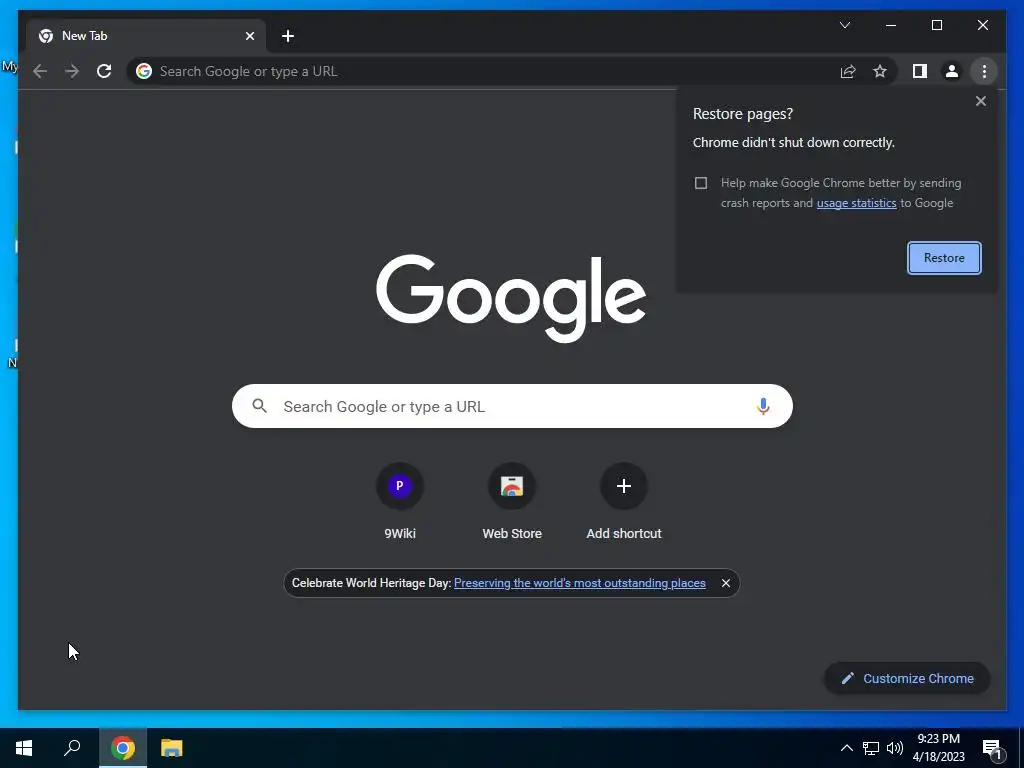The width and height of the screenshot is (1024, 768).
Task: Click Customize Chrome button
Action: tap(907, 679)
